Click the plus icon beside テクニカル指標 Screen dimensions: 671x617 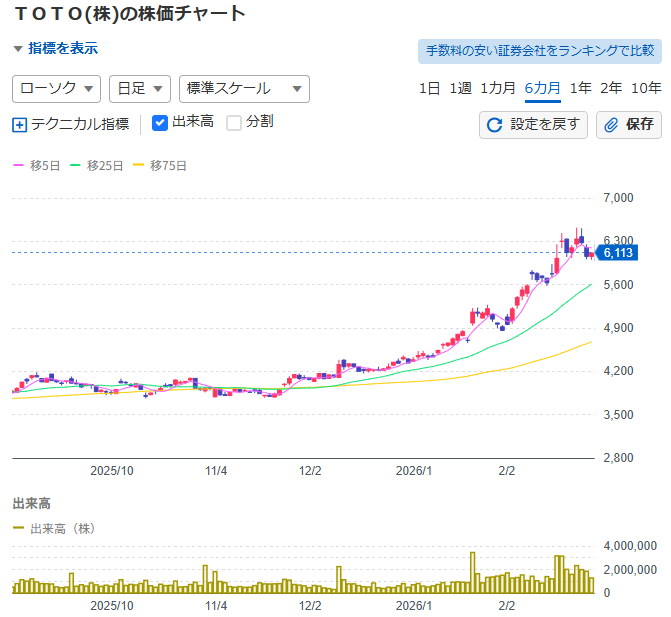click(x=20, y=125)
